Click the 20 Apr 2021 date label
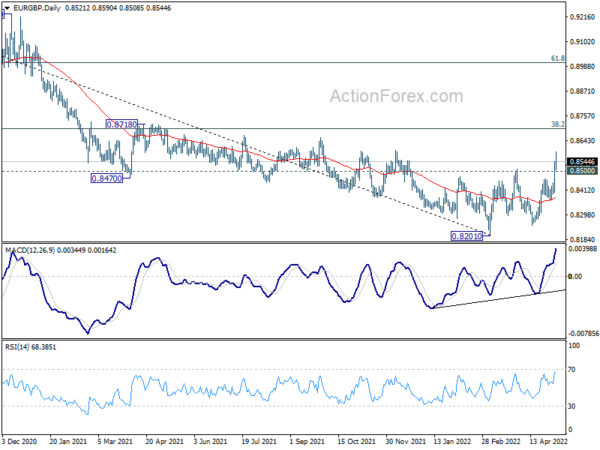 click(165, 442)
